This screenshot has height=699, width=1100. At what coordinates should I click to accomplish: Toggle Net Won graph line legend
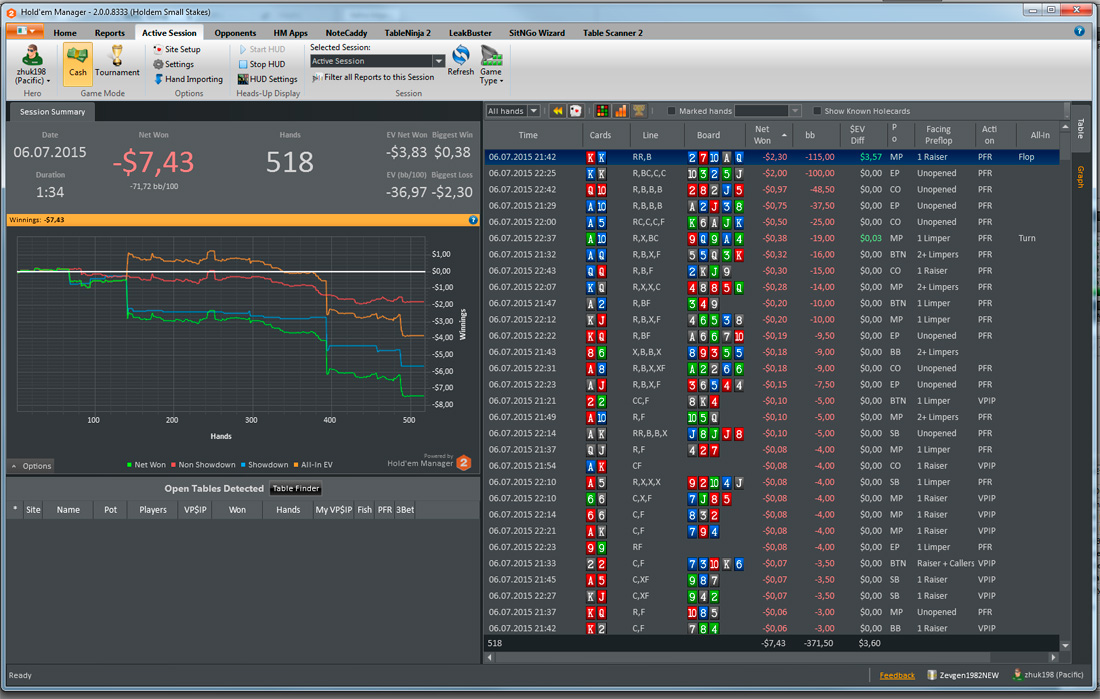(146, 465)
